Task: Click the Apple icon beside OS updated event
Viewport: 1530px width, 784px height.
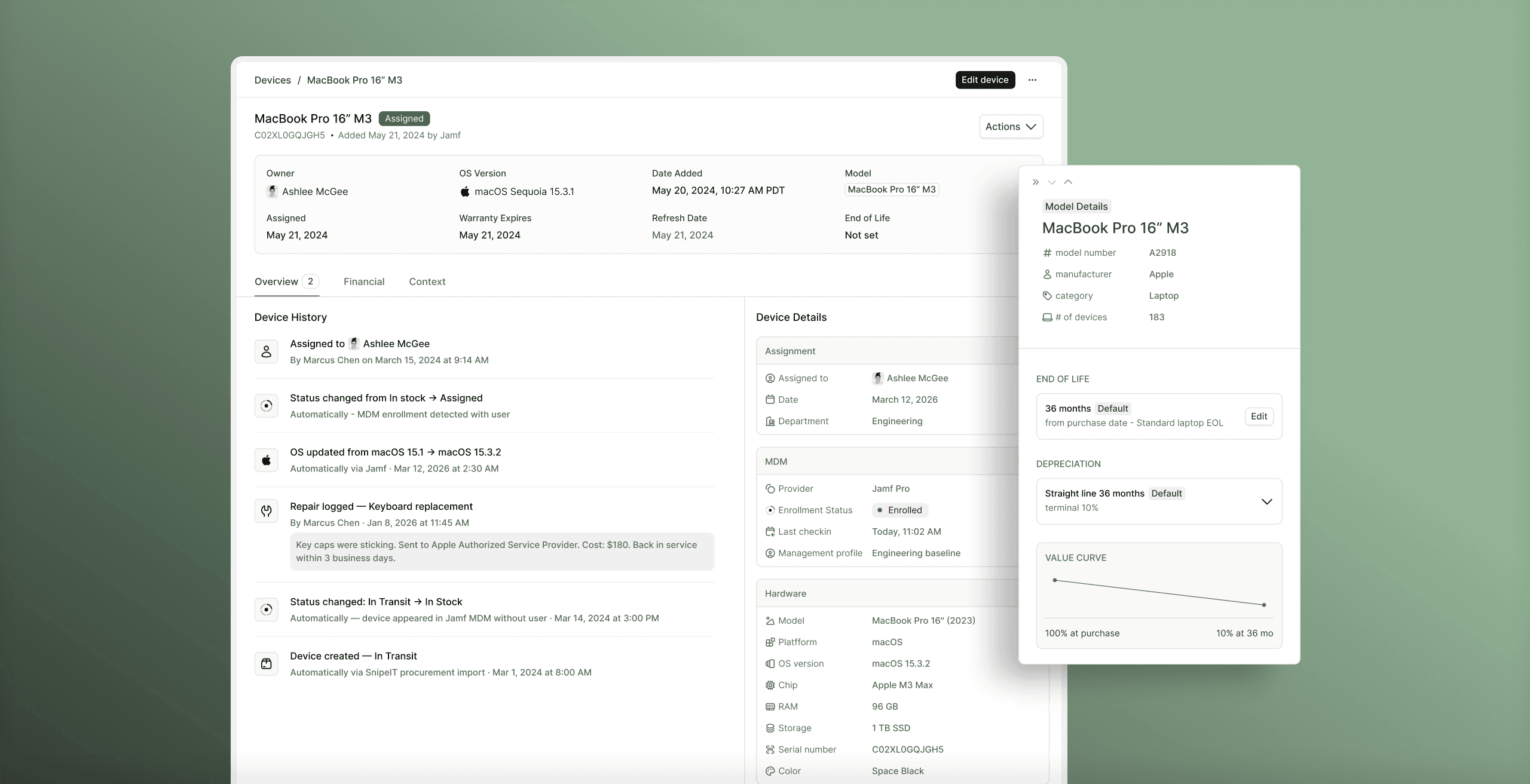Action: (x=267, y=460)
